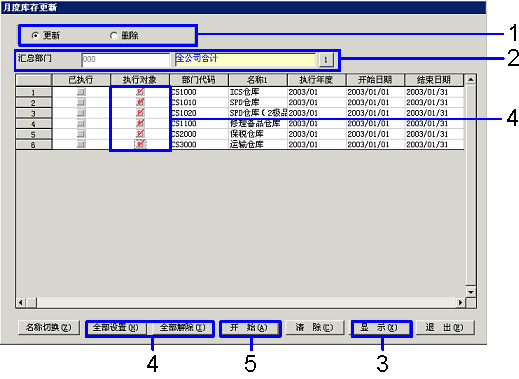Click the vertical scrollbar up arrow

click(471, 80)
